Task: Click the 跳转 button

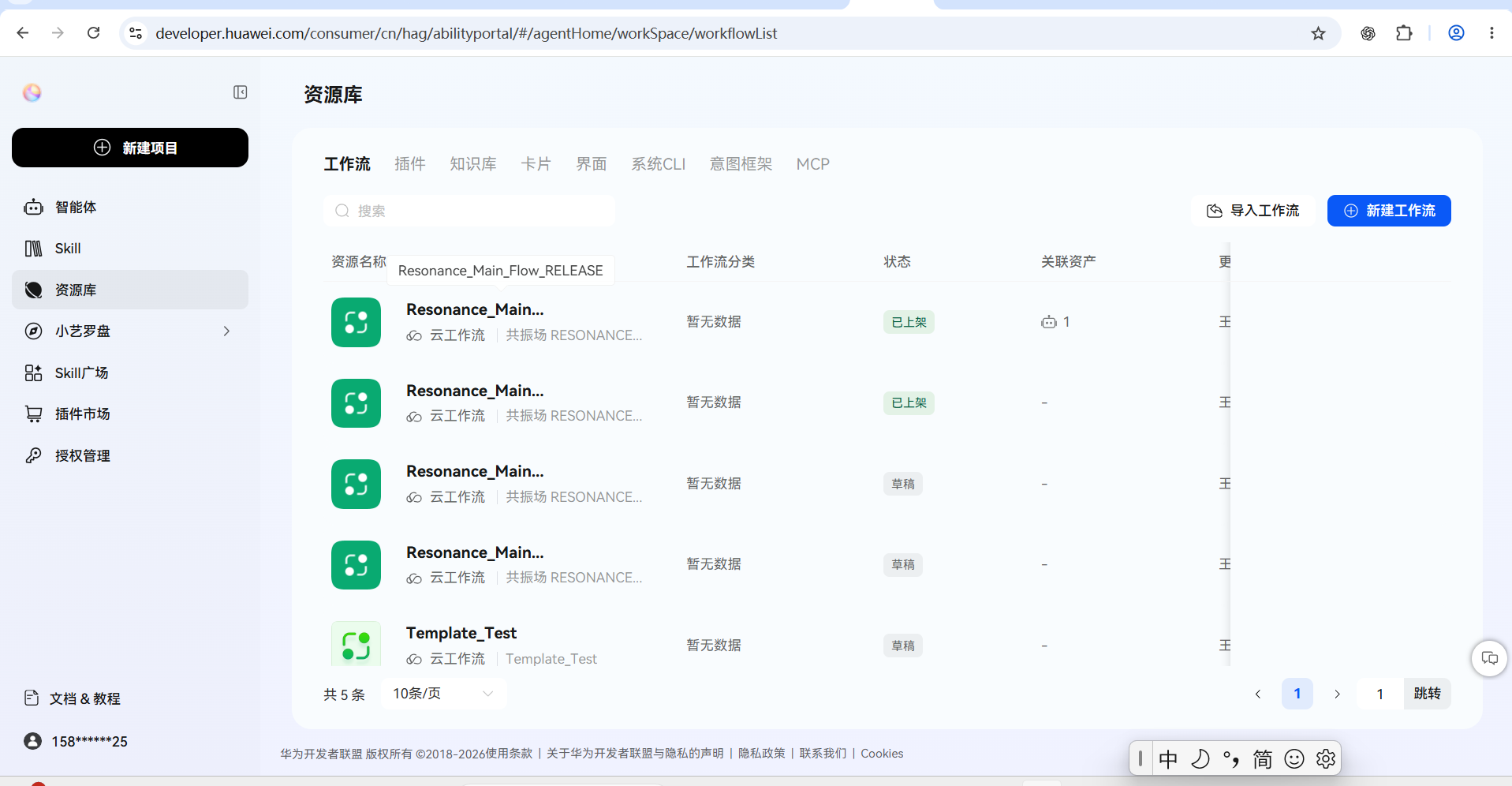Action: coord(1428,694)
